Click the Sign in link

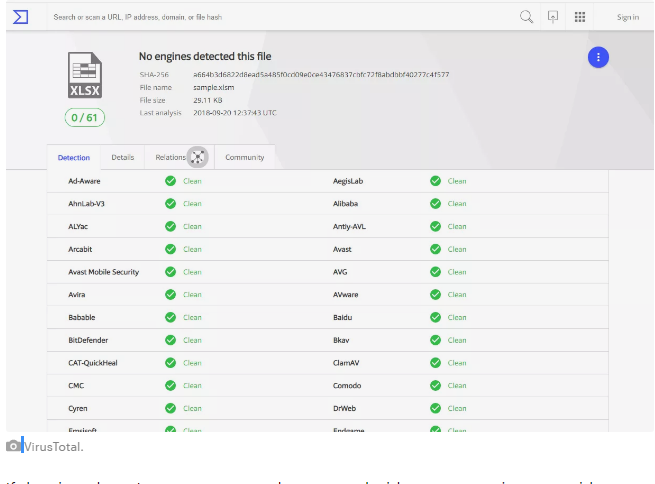(628, 17)
